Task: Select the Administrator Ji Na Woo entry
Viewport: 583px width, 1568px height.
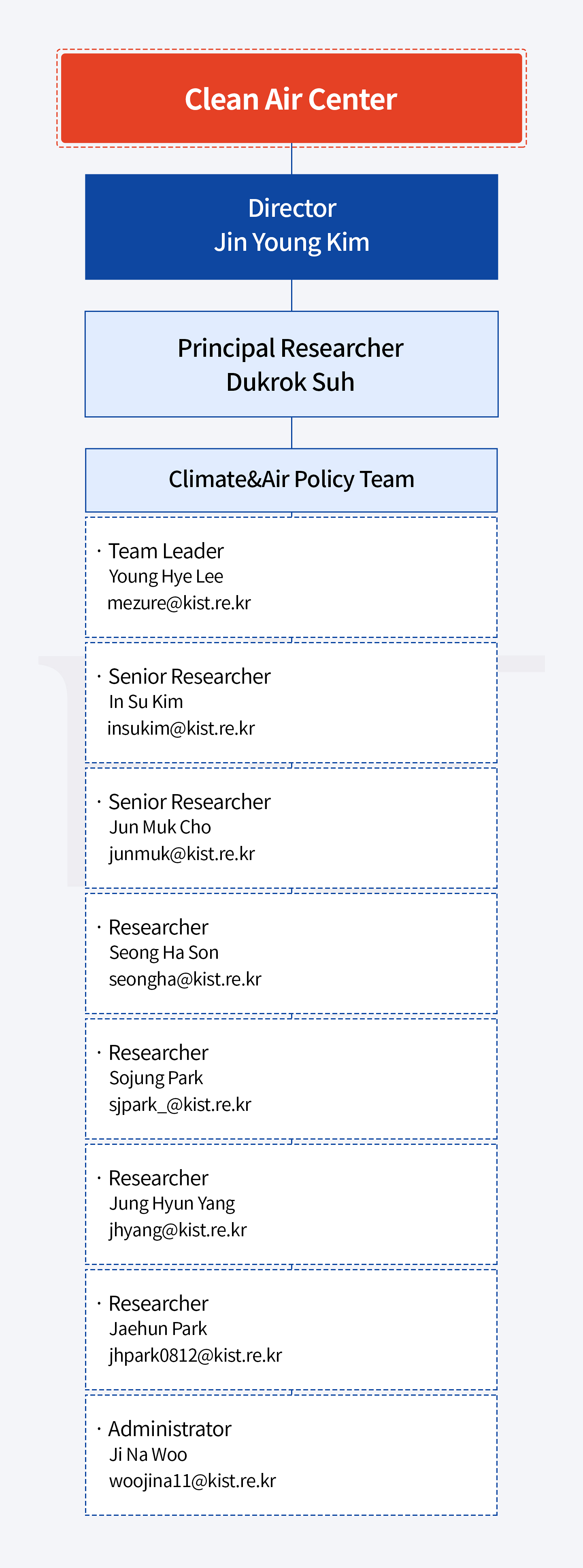Action: [x=291, y=1455]
